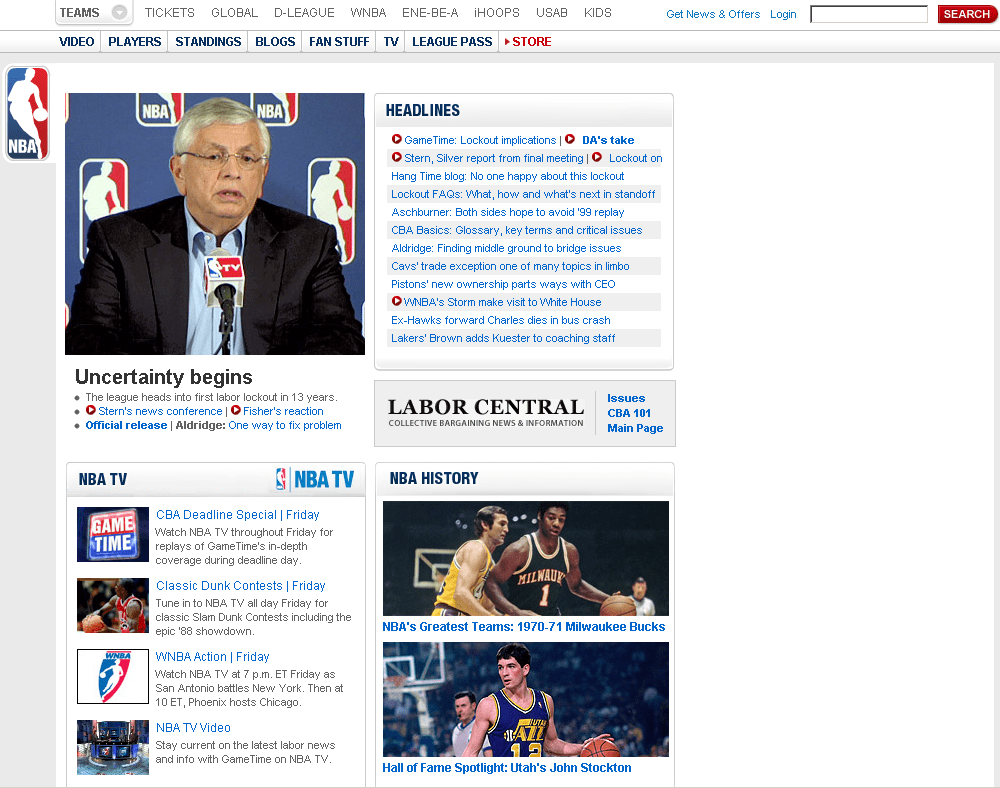This screenshot has width=1000, height=788.
Task: Open GLOBAL in top navigation
Action: (235, 13)
